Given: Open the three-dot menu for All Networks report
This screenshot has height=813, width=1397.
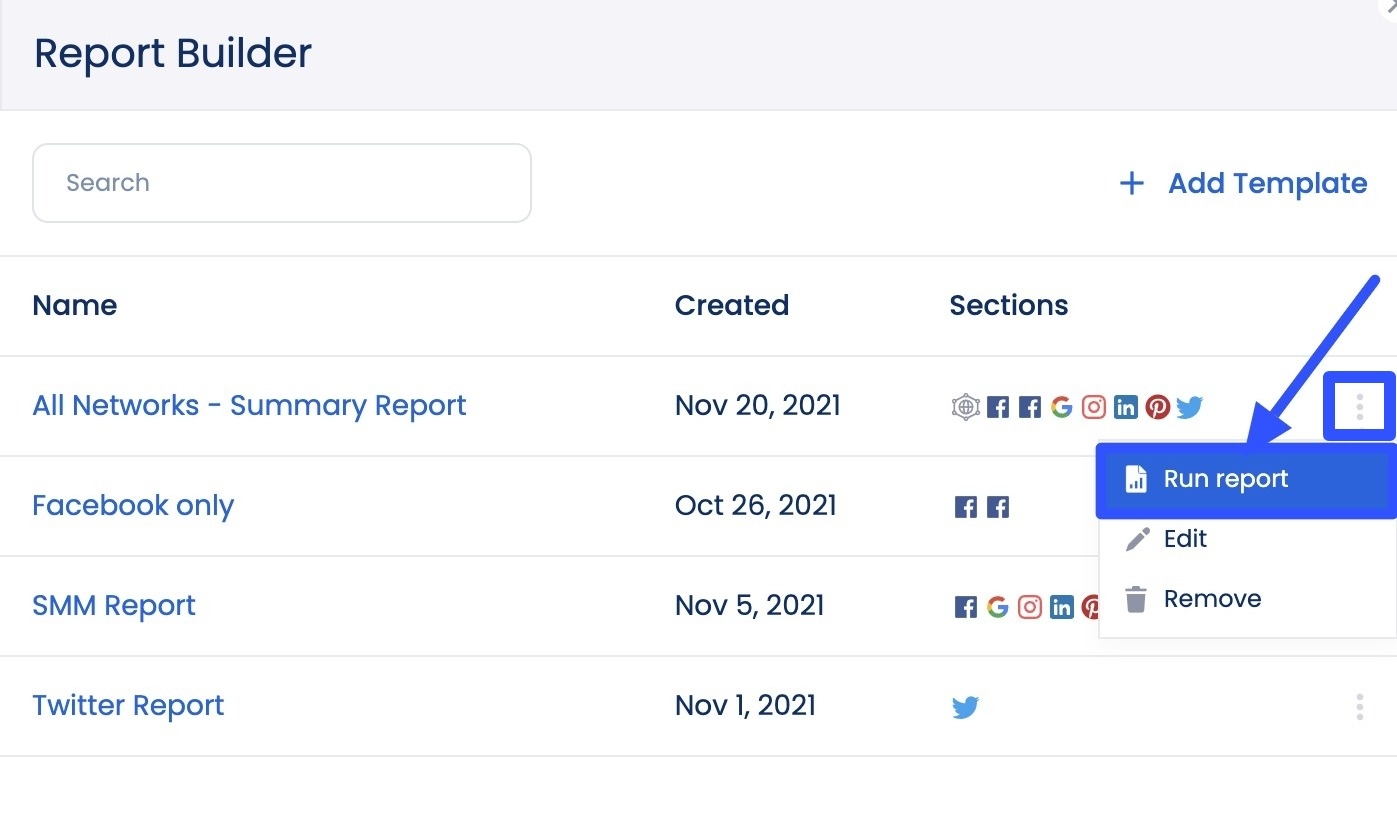Looking at the screenshot, I should pyautogui.click(x=1359, y=406).
